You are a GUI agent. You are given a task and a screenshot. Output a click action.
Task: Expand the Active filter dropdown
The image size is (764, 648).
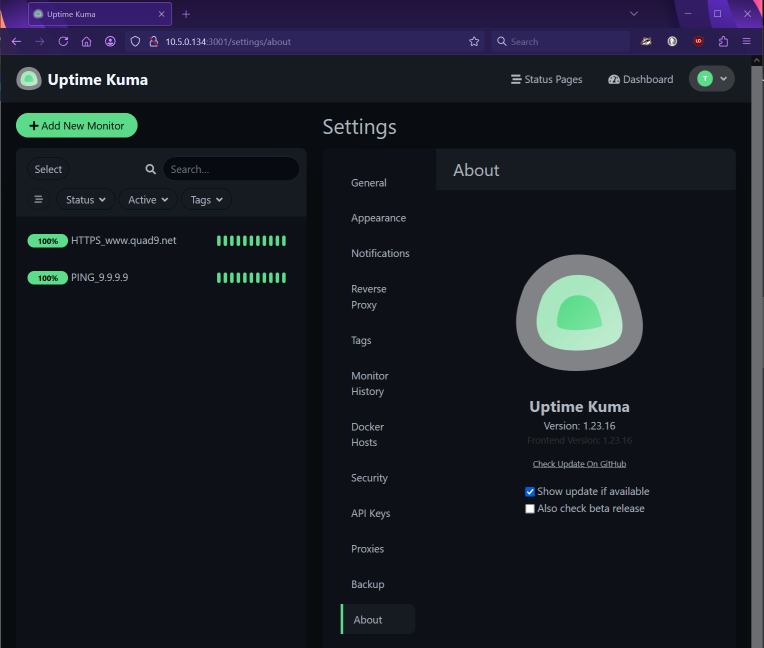(x=148, y=200)
